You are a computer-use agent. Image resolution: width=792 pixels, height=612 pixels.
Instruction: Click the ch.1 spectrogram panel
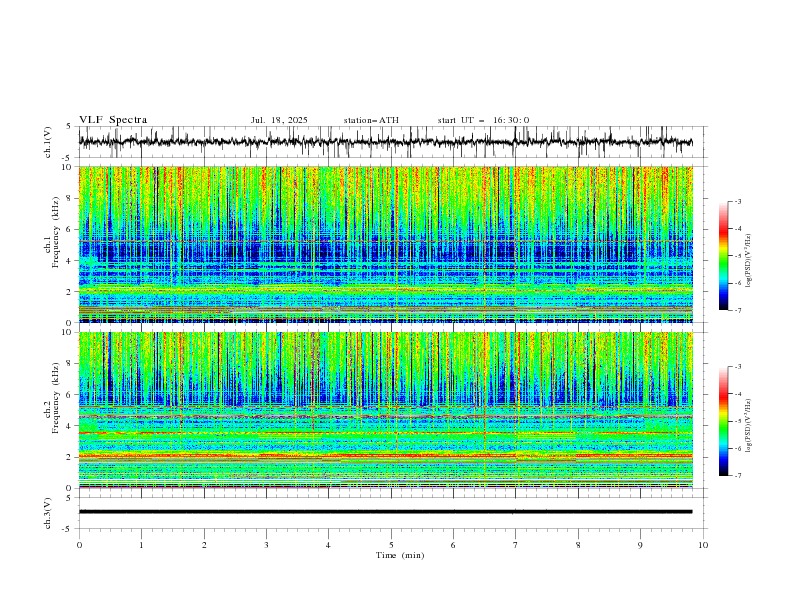pyautogui.click(x=386, y=244)
